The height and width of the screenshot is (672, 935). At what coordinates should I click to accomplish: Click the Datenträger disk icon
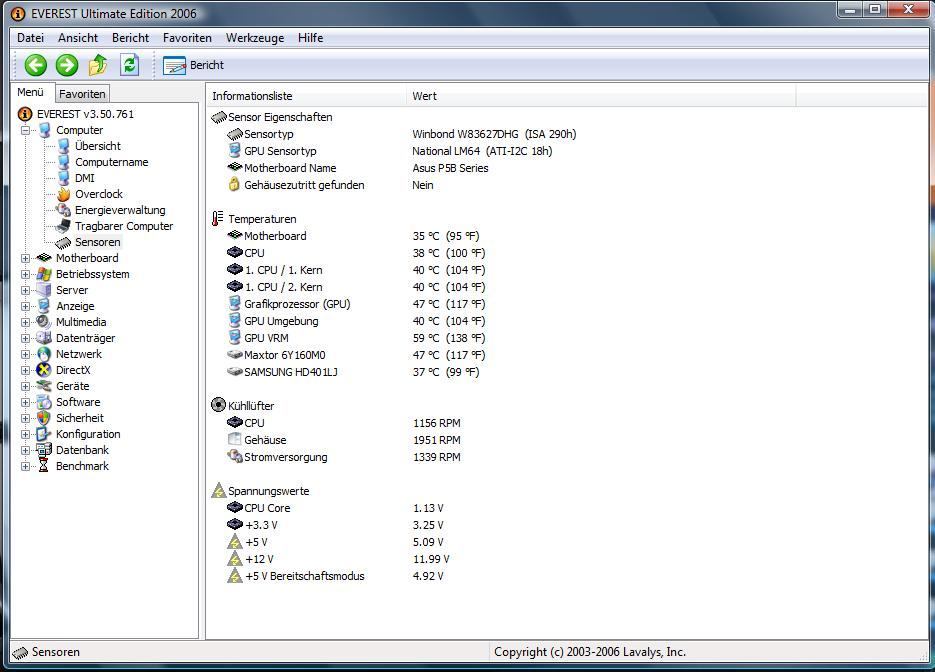click(x=44, y=338)
